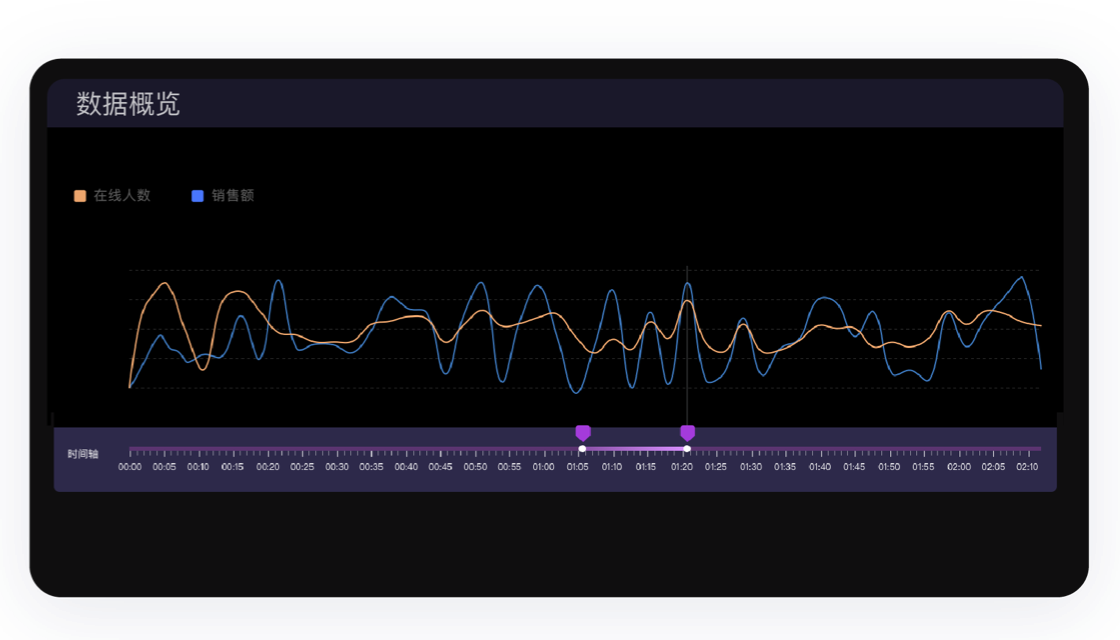Toggle the 销售额 series label
Image resolution: width=1120 pixels, height=640 pixels.
coord(233,196)
